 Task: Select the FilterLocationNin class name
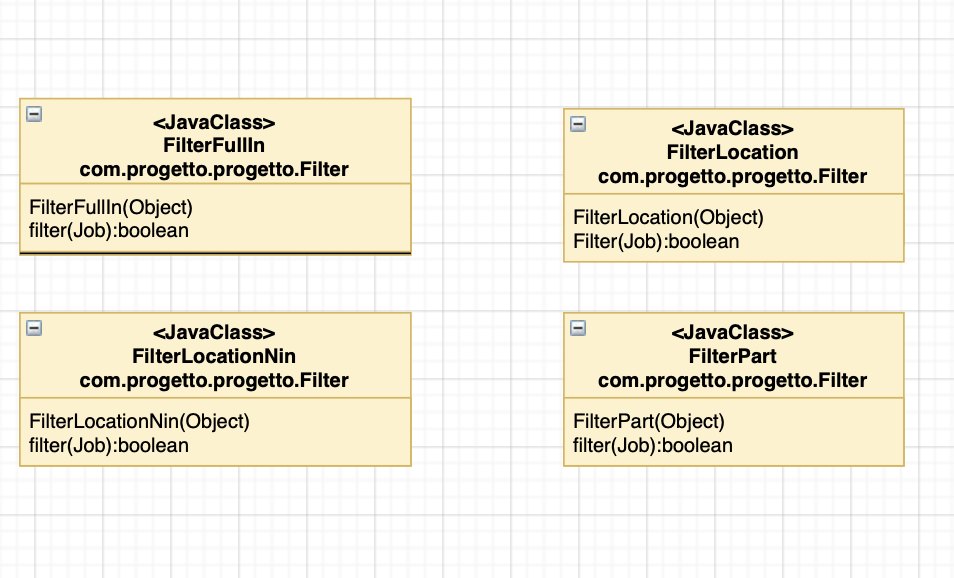tap(214, 356)
